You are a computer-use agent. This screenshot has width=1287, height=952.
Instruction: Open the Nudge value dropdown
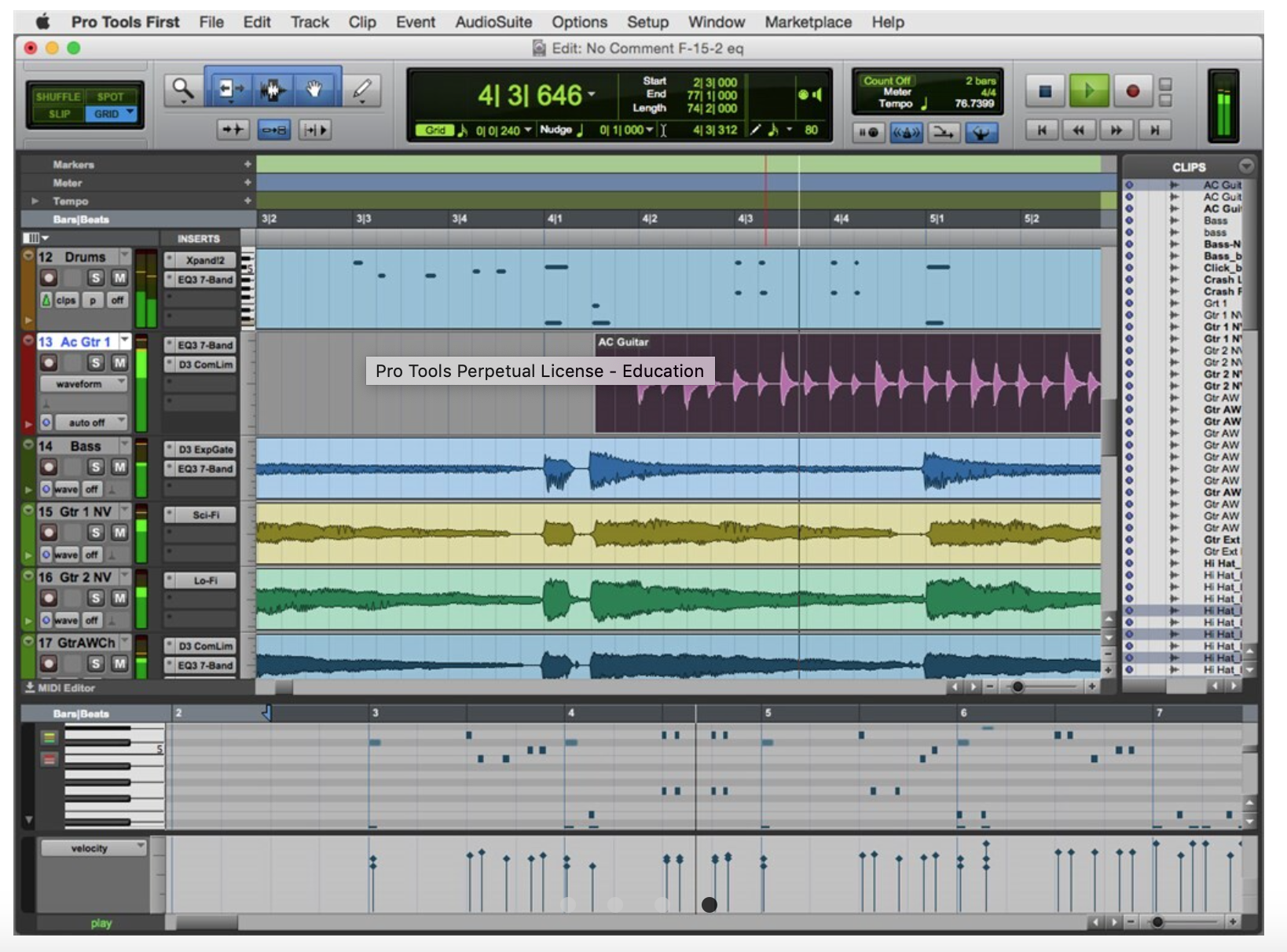(650, 130)
